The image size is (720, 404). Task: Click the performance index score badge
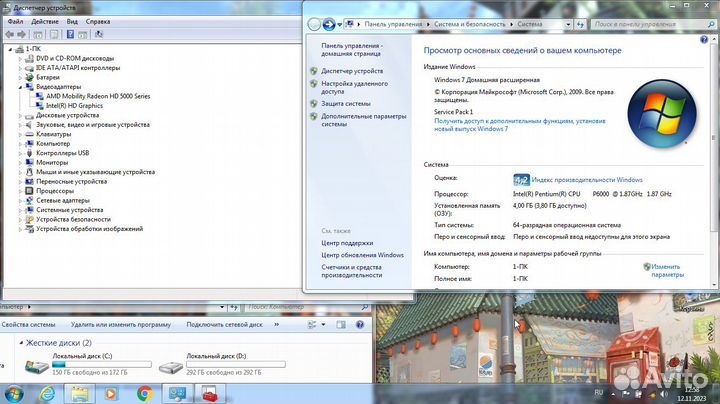(521, 180)
